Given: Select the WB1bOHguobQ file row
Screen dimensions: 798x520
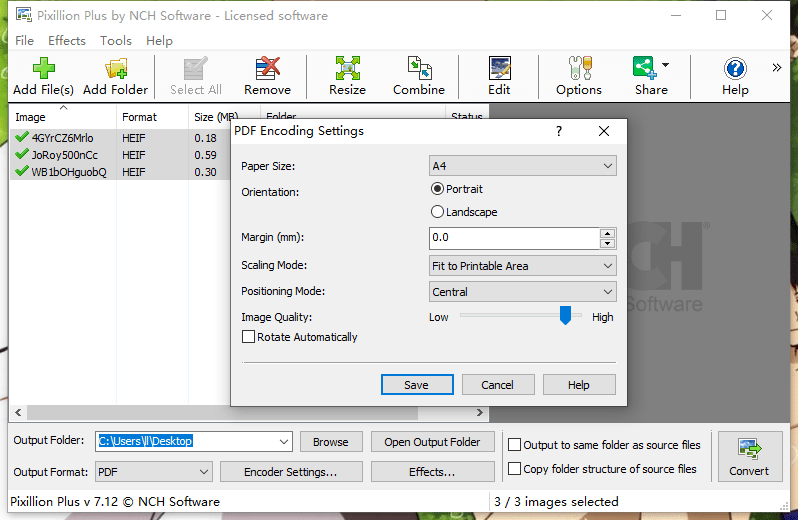Looking at the screenshot, I should click(120, 172).
